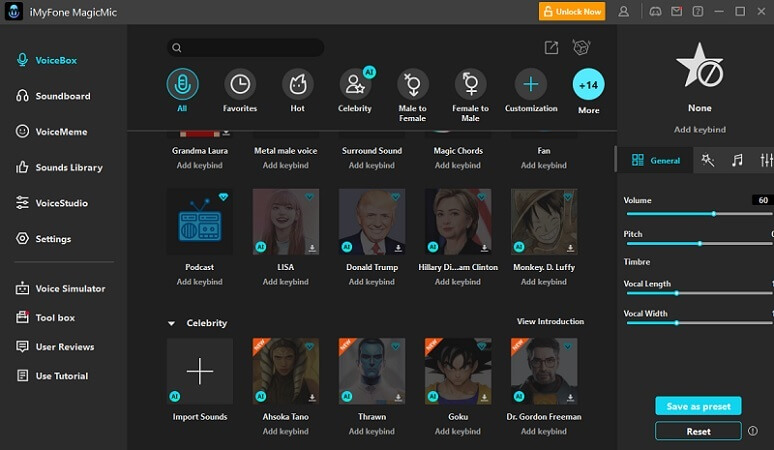The height and width of the screenshot is (450, 774).
Task: Add keybind under None voice
Action: 700,129
